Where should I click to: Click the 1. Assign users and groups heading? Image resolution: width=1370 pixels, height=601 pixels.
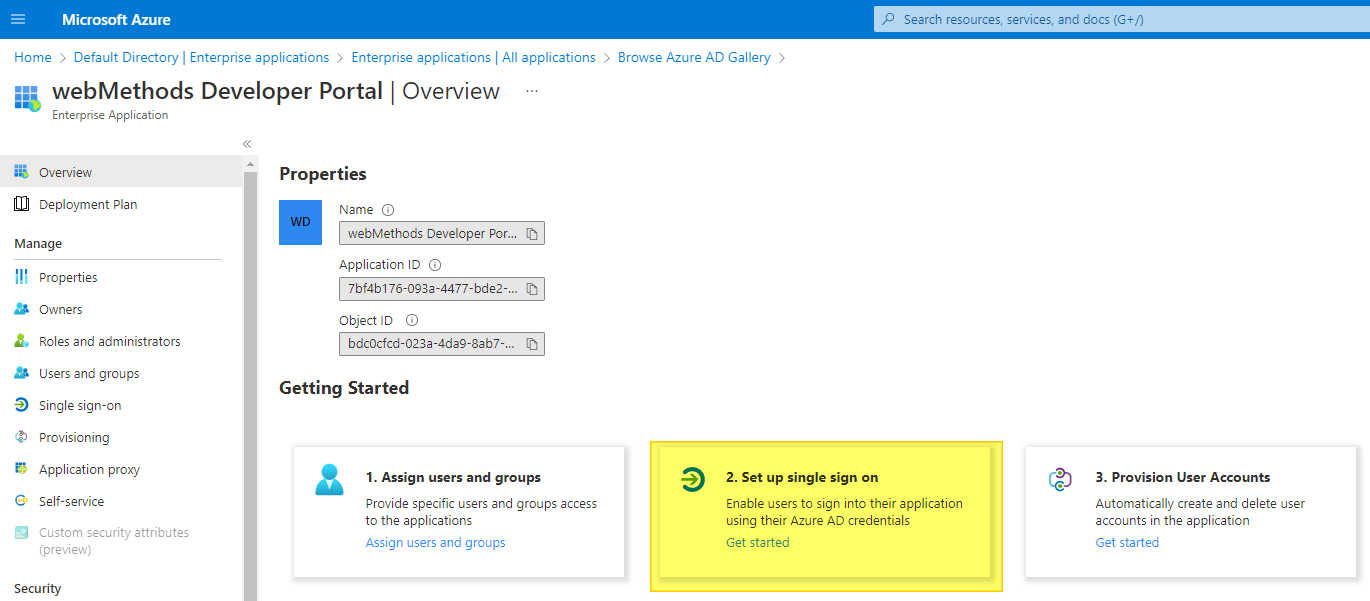point(453,477)
